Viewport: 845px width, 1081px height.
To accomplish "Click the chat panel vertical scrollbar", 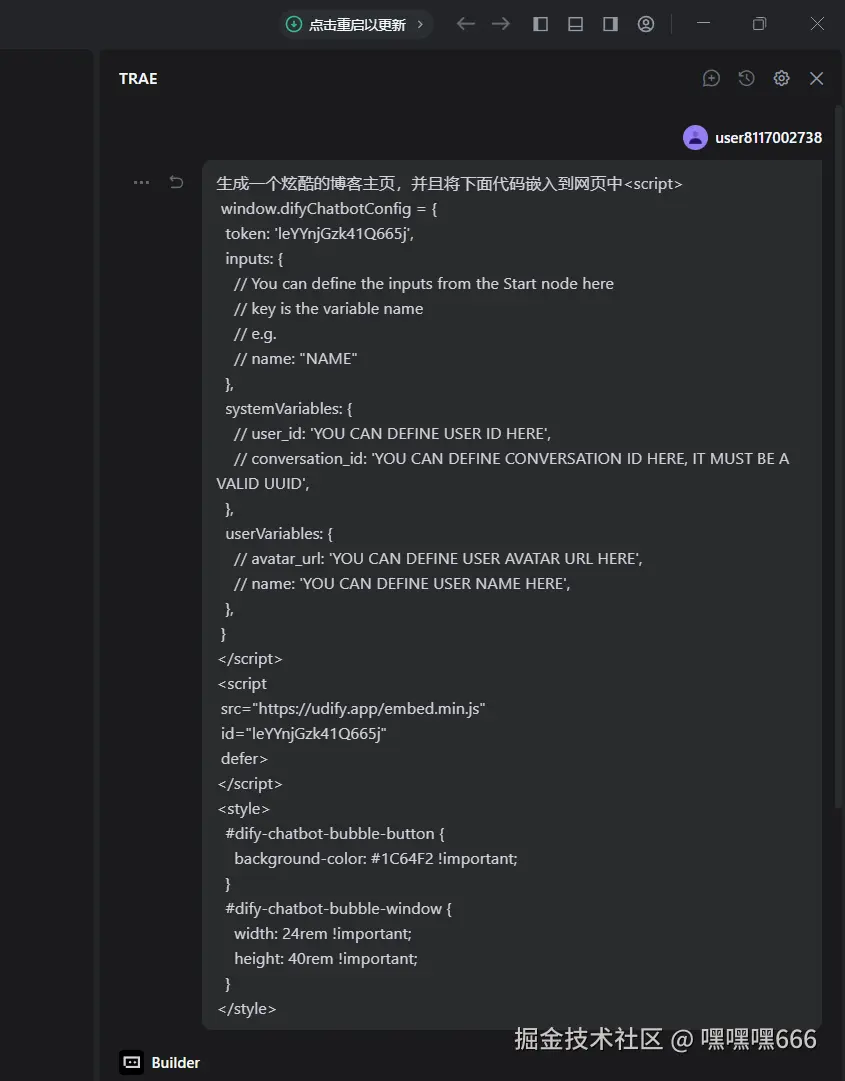I will [839, 448].
